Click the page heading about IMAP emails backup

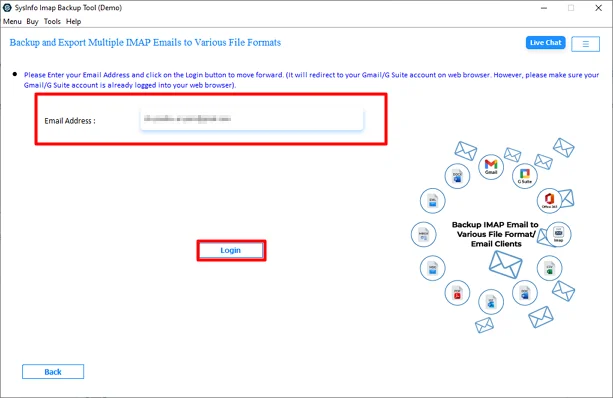145,42
